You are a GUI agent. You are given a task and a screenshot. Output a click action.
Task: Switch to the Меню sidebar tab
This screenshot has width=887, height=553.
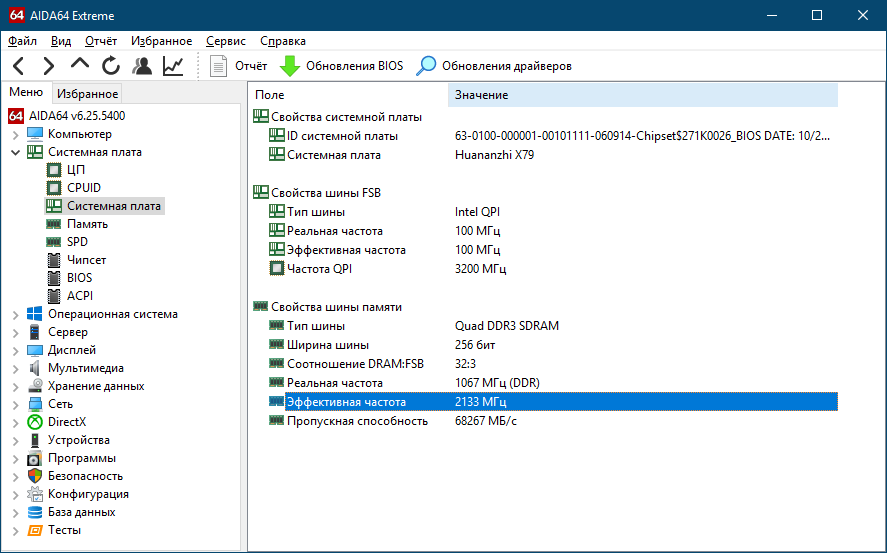pos(26,92)
